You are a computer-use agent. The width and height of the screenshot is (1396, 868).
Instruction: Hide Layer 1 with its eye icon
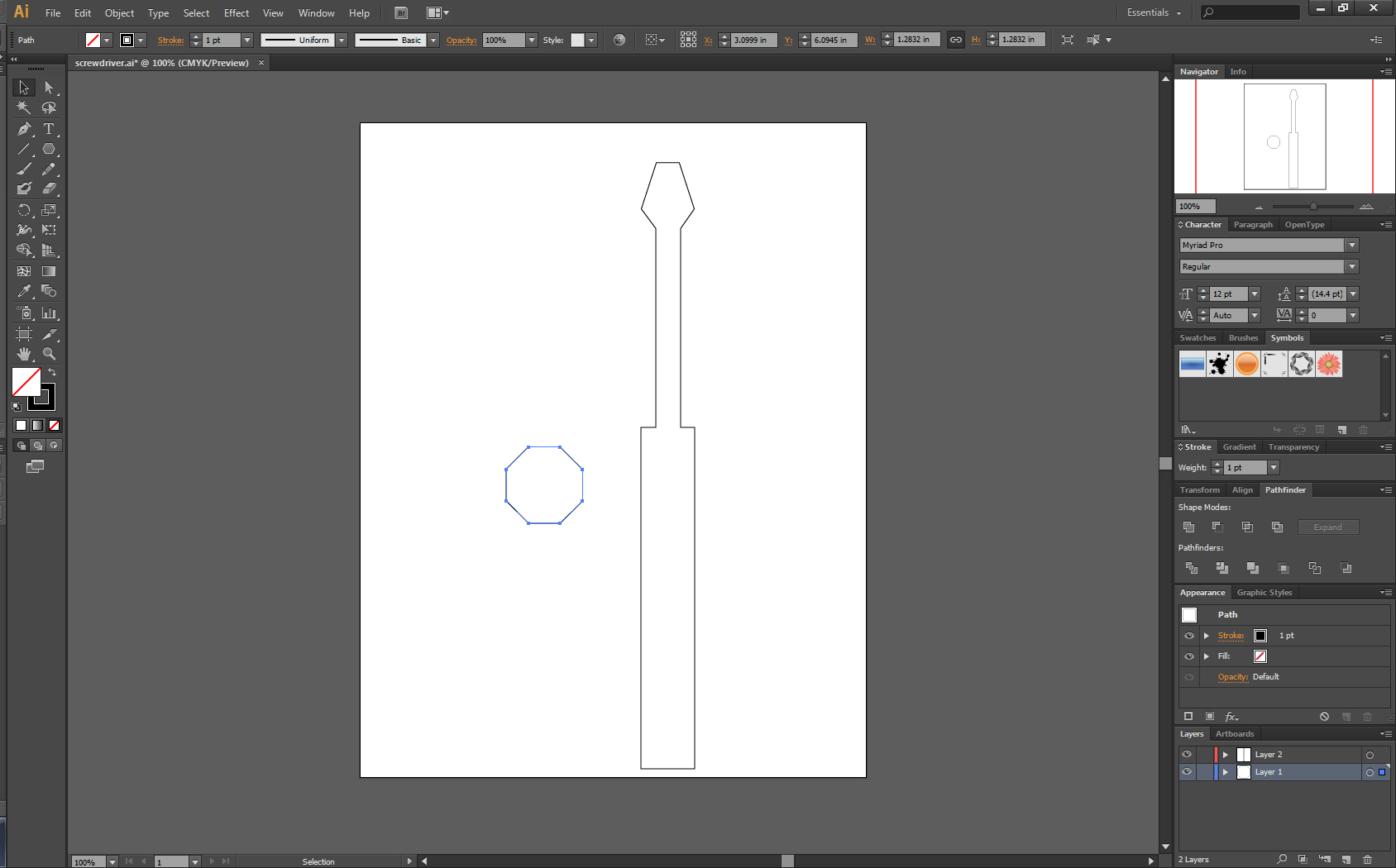1187,772
